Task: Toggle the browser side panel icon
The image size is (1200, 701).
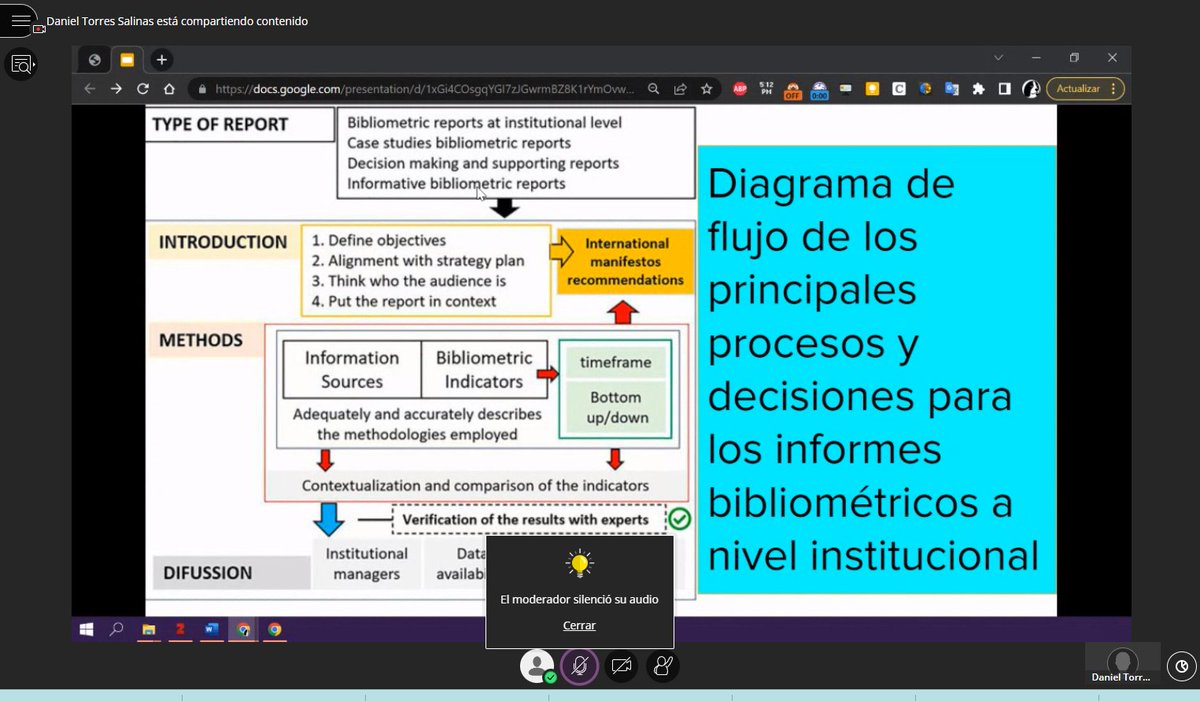Action: coord(1004,89)
